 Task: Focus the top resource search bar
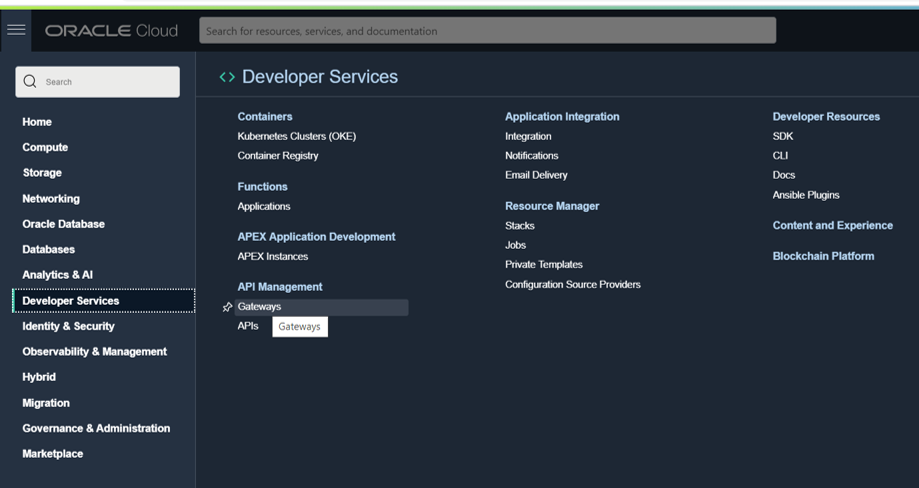pyautogui.click(x=488, y=30)
